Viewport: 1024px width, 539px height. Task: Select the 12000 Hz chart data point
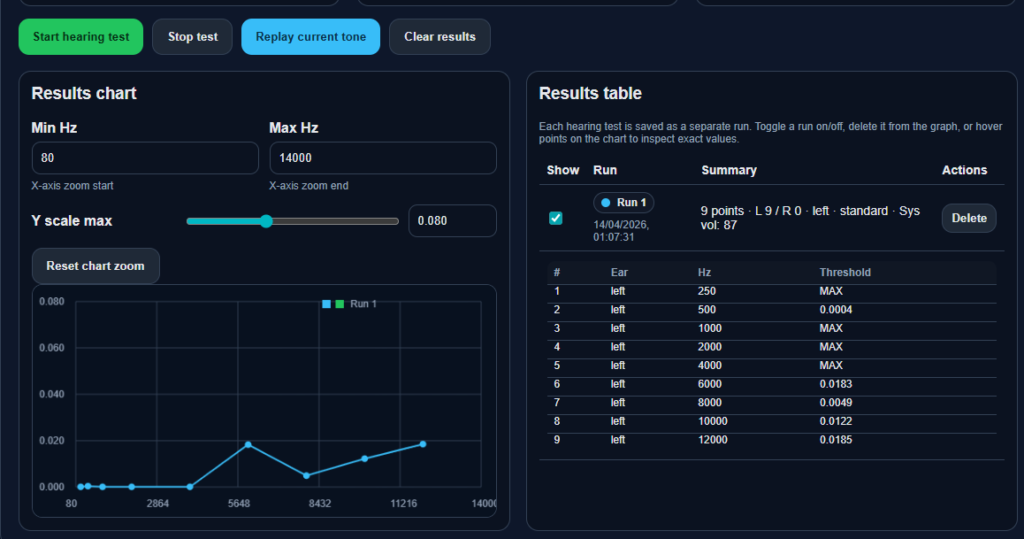pyautogui.click(x=423, y=444)
